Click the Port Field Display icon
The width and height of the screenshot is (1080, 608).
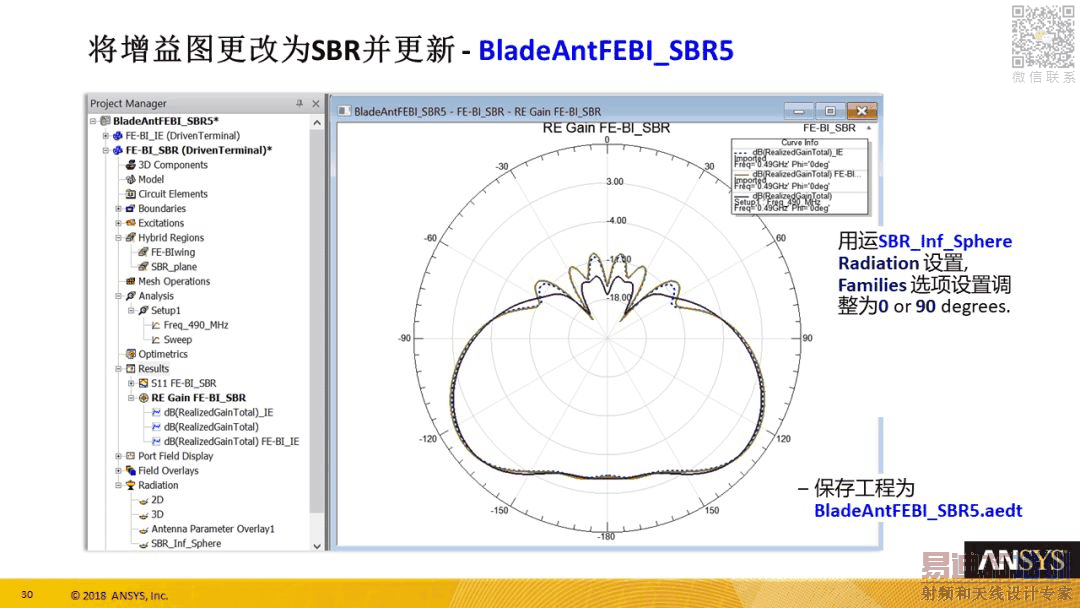(131, 456)
